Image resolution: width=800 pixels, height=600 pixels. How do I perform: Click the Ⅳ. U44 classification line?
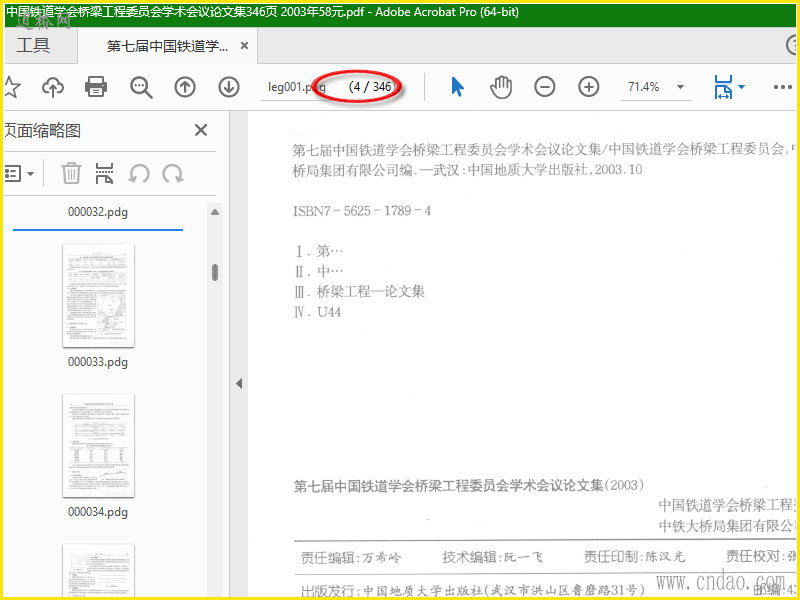[317, 312]
